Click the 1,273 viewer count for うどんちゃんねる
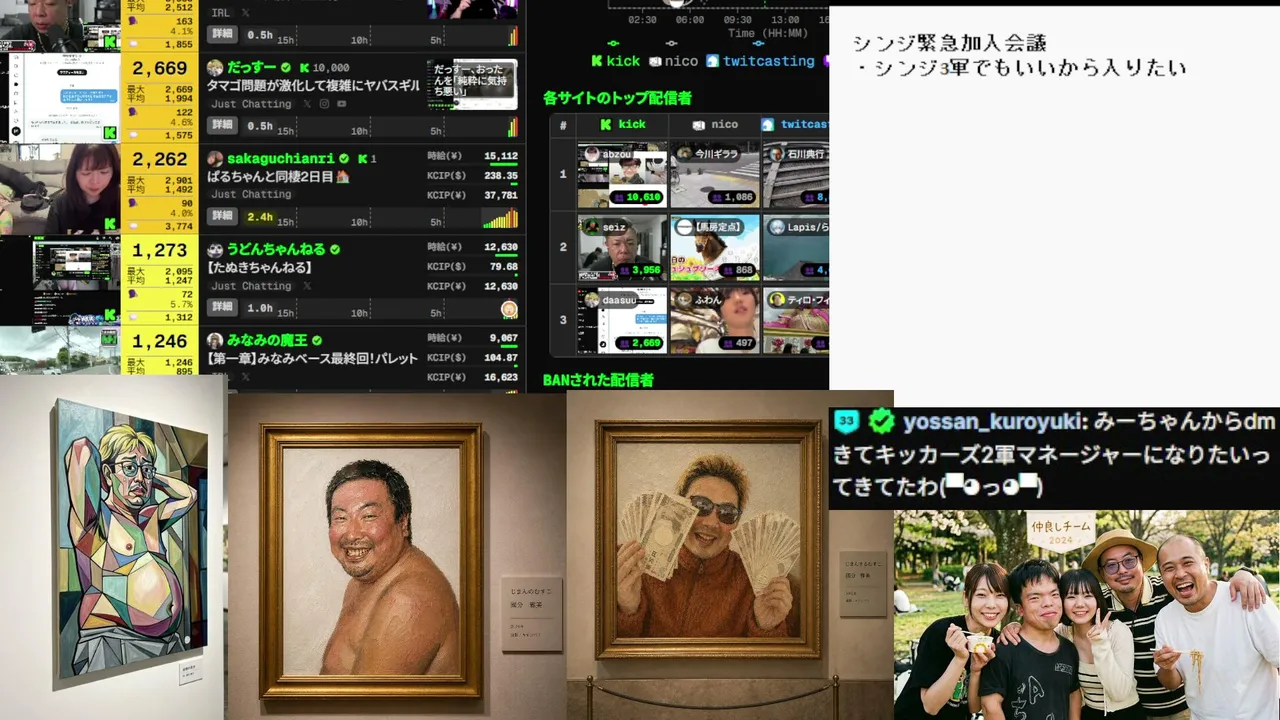This screenshot has height=720, width=1280. click(x=159, y=250)
